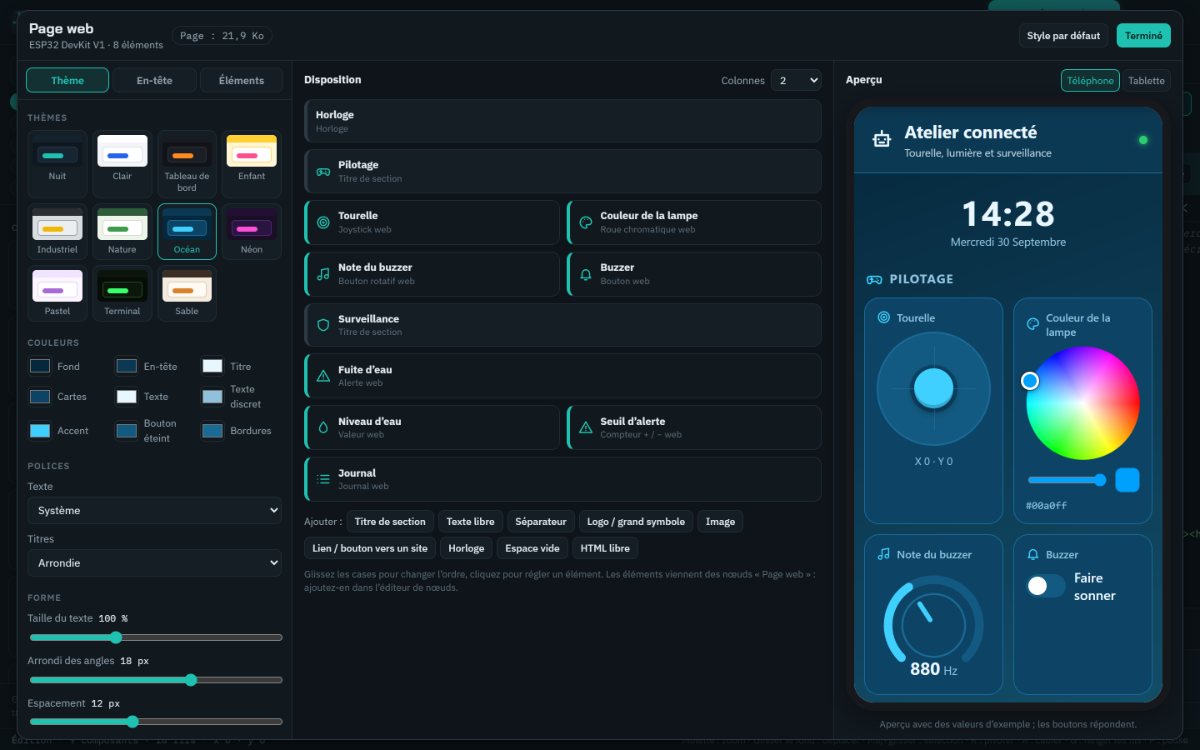Choose the Enfant theme thumbnail
This screenshot has height=750, width=1200.
pyautogui.click(x=252, y=163)
